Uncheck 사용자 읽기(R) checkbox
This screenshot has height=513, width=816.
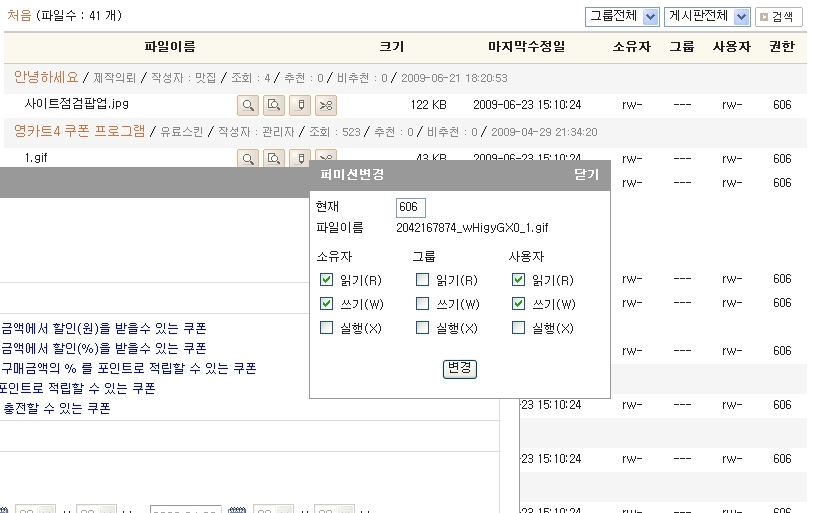518,280
